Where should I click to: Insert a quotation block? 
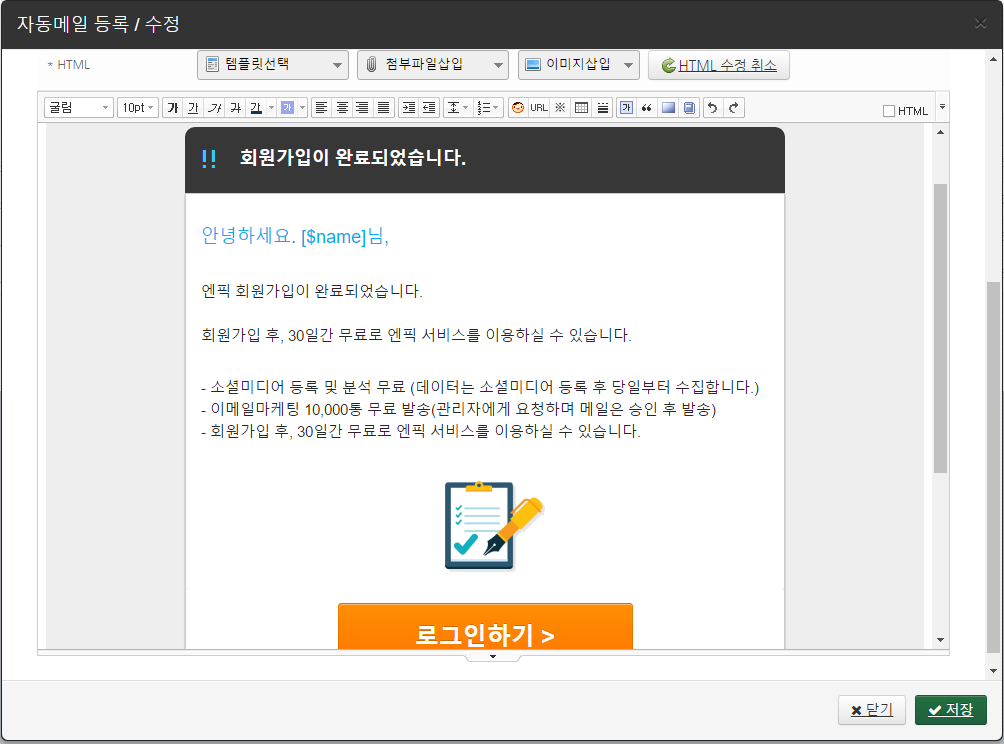coord(647,108)
